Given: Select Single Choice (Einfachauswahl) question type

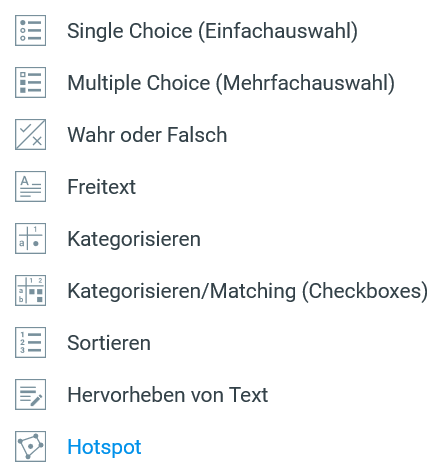Looking at the screenshot, I should coord(212,31).
